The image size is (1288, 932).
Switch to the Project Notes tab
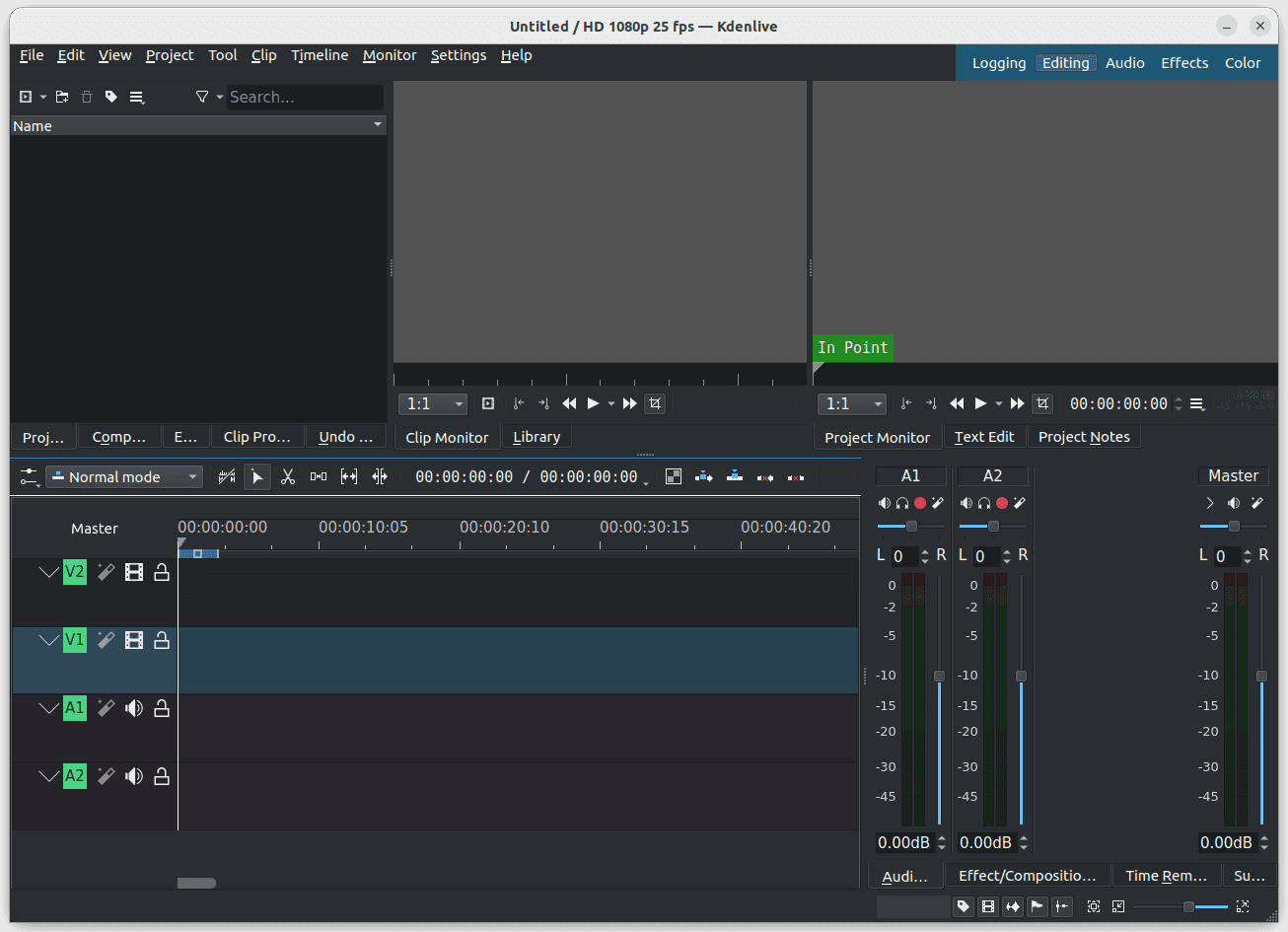pos(1084,437)
